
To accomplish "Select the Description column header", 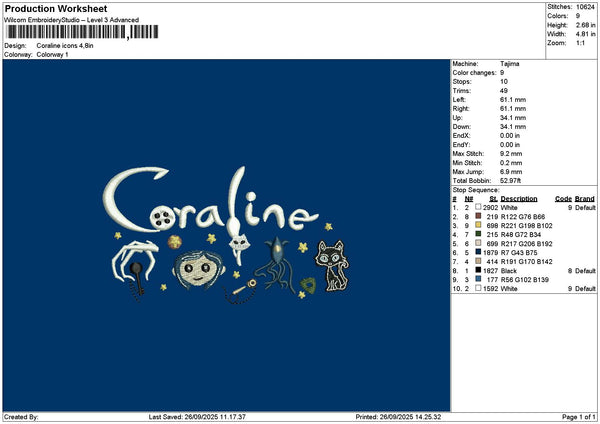I will tap(518, 199).
